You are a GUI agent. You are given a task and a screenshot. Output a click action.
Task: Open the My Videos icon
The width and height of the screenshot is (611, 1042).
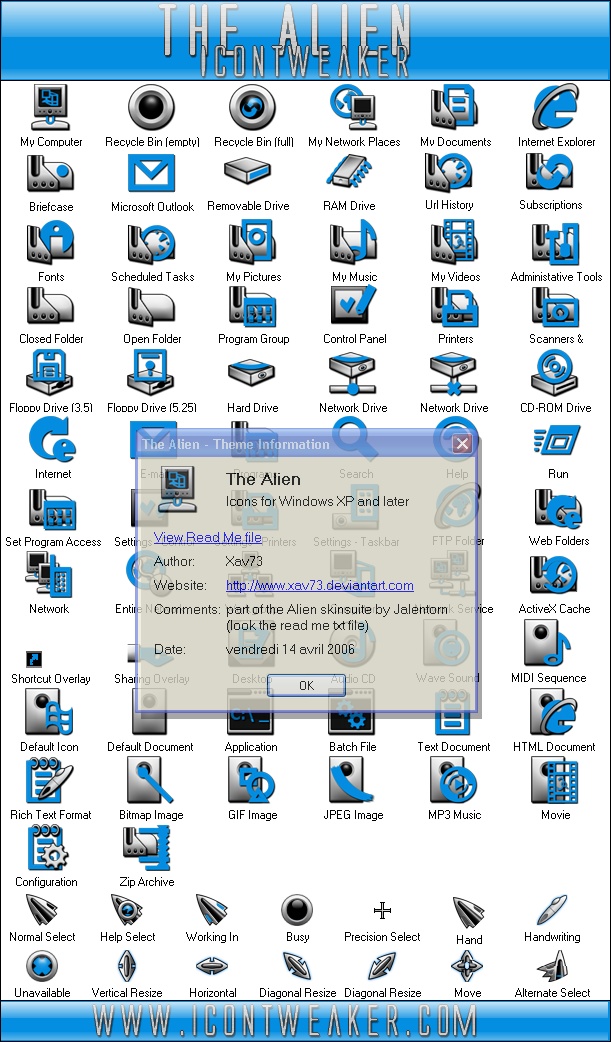[x=455, y=243]
